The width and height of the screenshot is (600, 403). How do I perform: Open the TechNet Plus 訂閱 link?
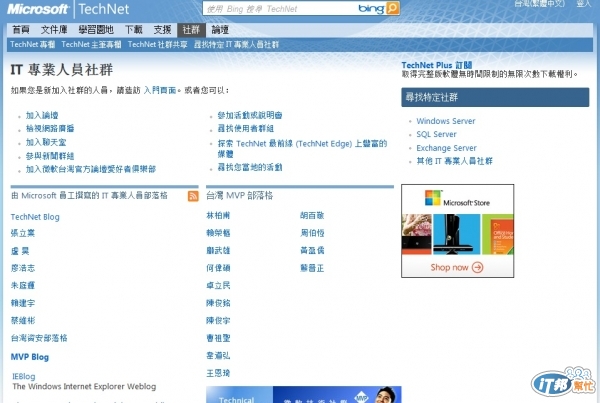coord(437,65)
